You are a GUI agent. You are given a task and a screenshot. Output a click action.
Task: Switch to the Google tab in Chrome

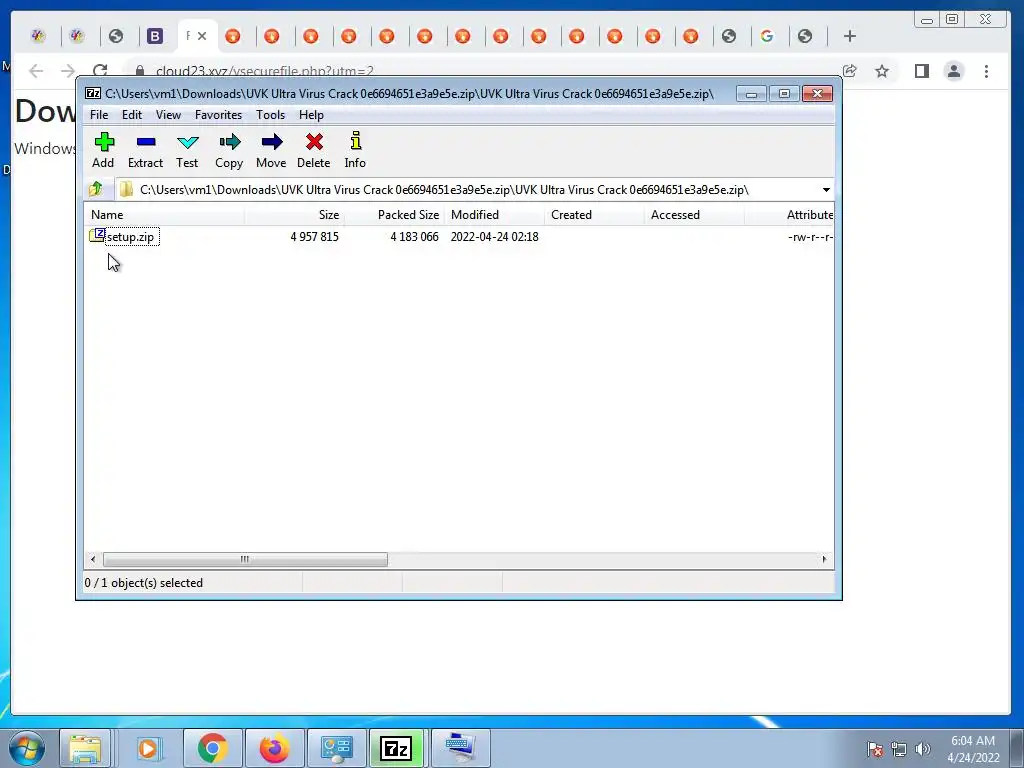click(767, 36)
